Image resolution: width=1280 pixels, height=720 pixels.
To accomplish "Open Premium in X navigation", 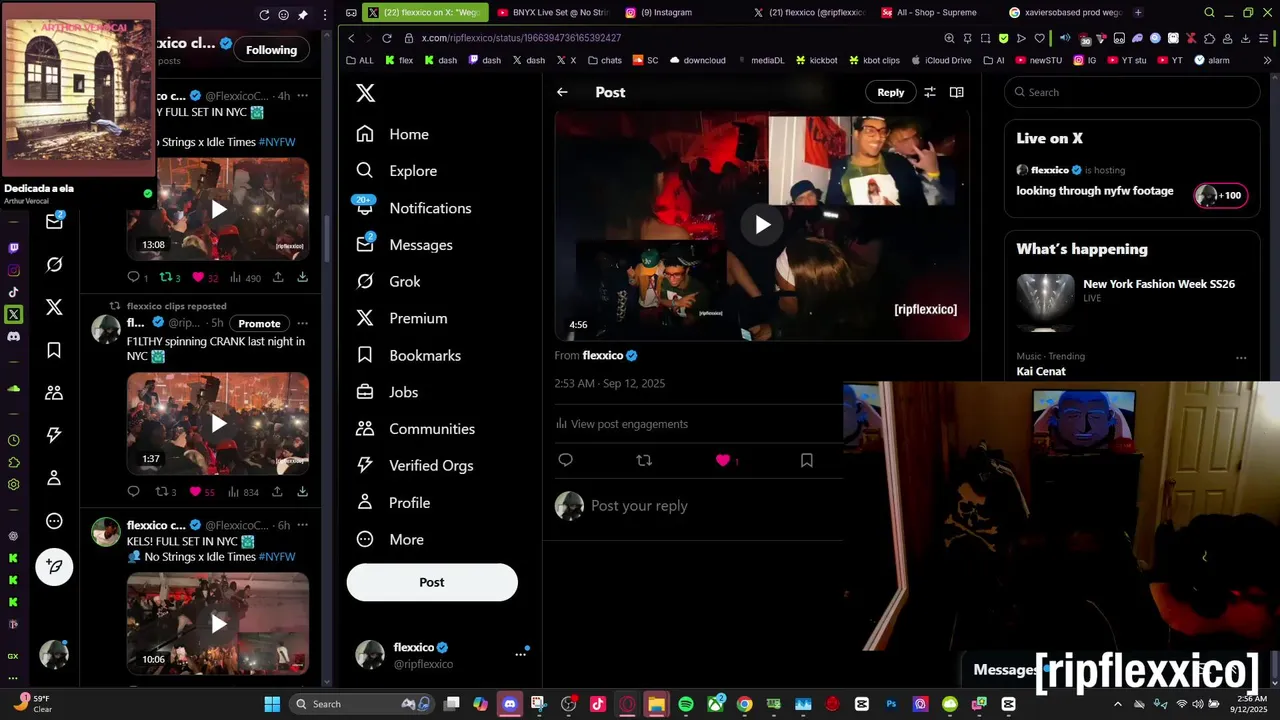I will tap(402, 318).
